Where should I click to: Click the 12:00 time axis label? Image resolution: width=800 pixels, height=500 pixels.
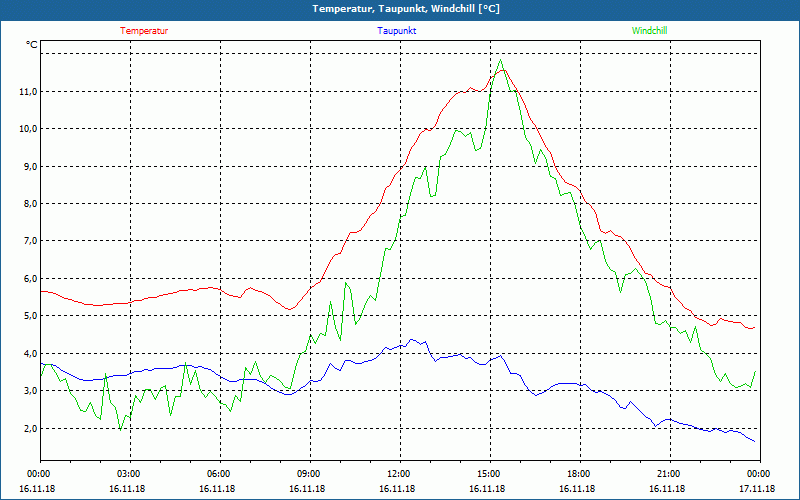click(399, 474)
